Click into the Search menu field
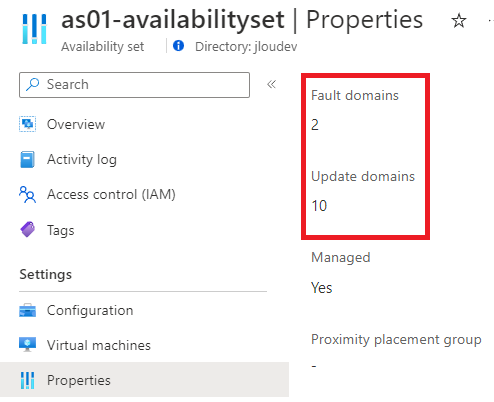The width and height of the screenshot is (494, 402). [x=134, y=85]
